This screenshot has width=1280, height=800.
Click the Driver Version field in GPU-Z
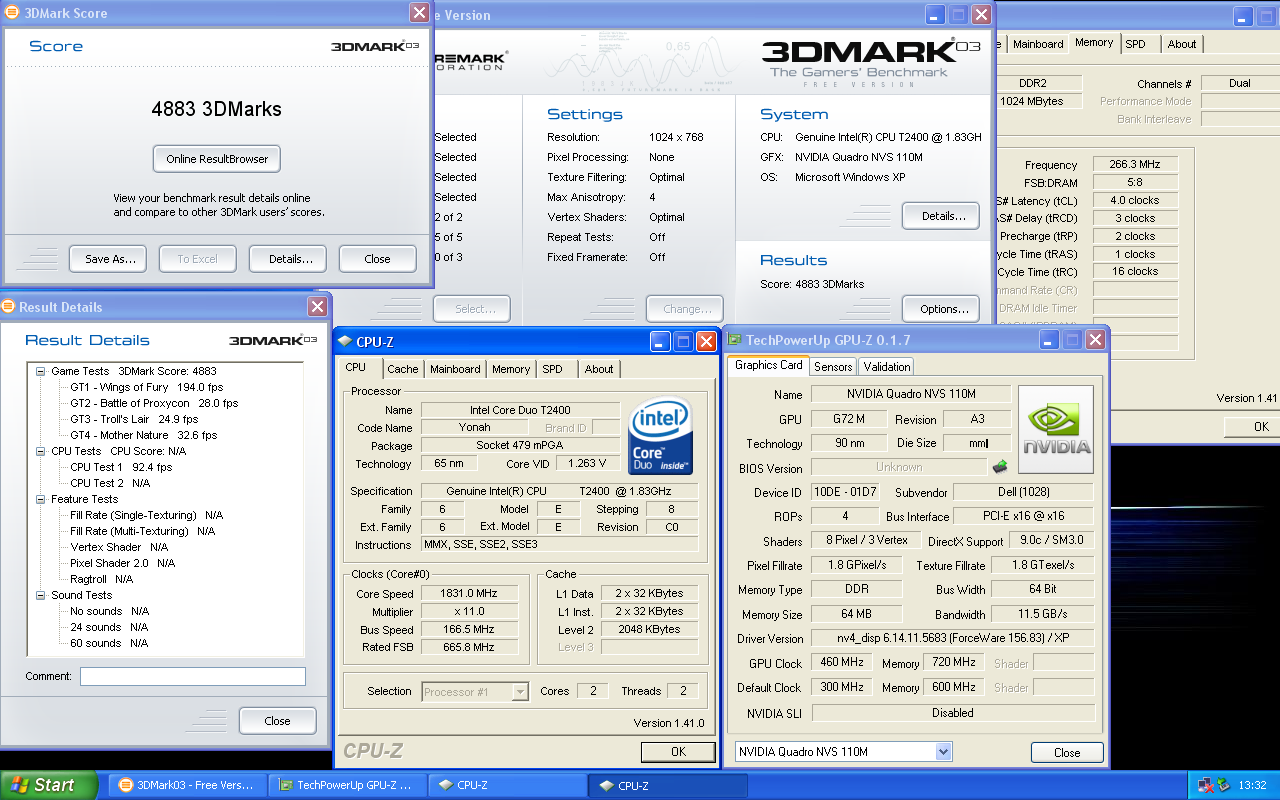[x=953, y=638]
